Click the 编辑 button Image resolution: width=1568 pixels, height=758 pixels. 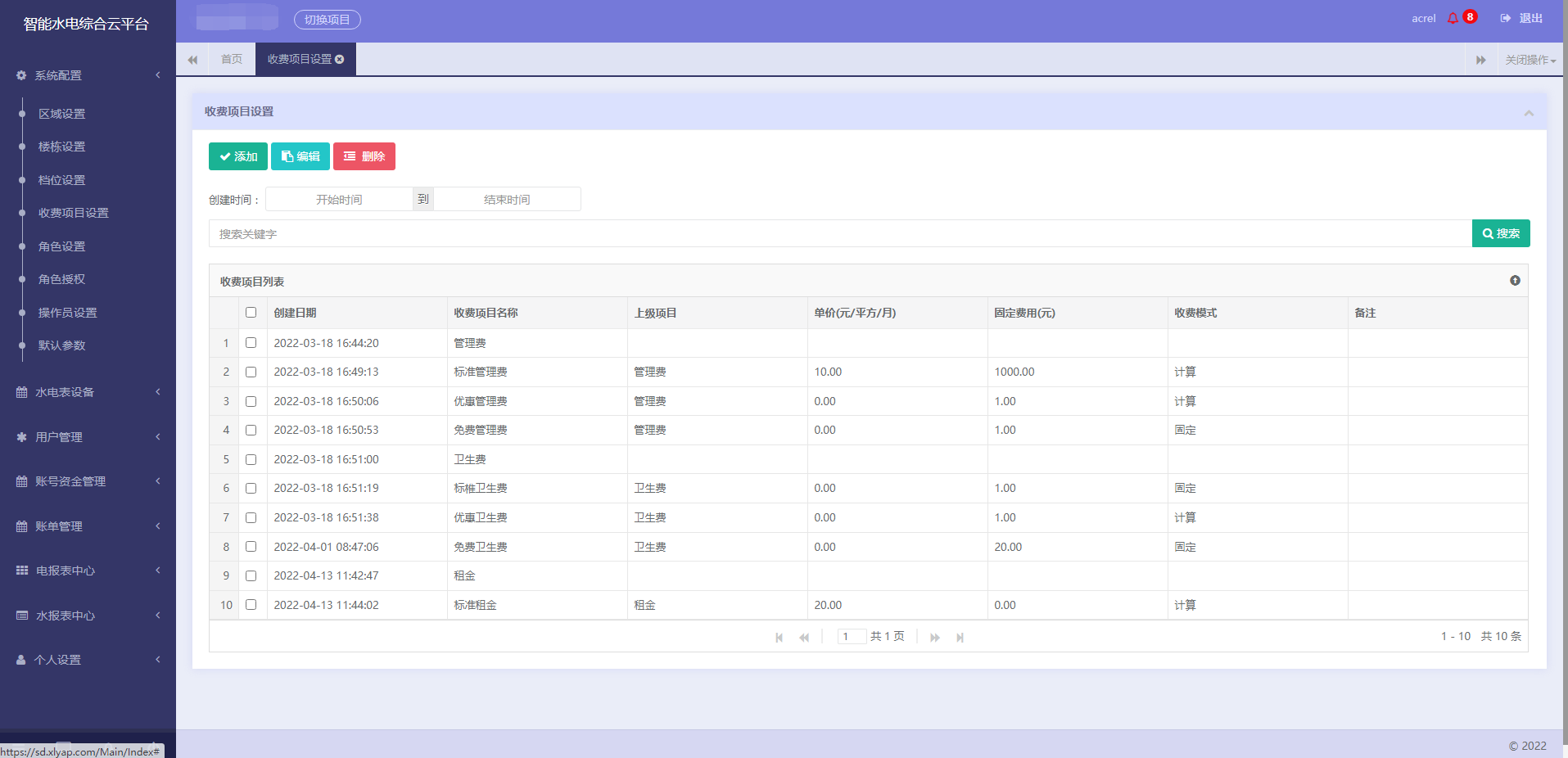click(x=300, y=156)
